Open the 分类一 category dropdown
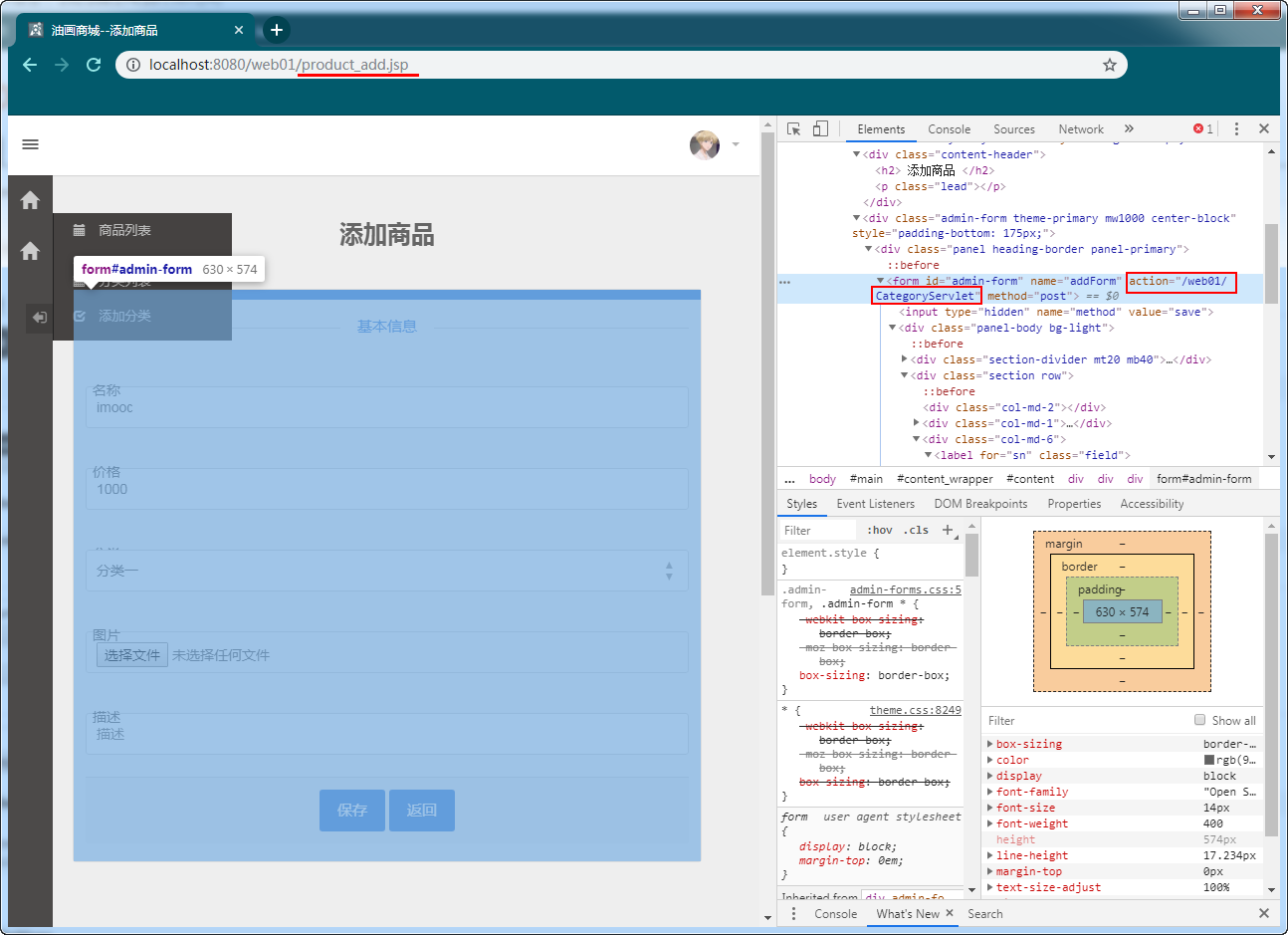The height and width of the screenshot is (935, 1288). pos(387,571)
